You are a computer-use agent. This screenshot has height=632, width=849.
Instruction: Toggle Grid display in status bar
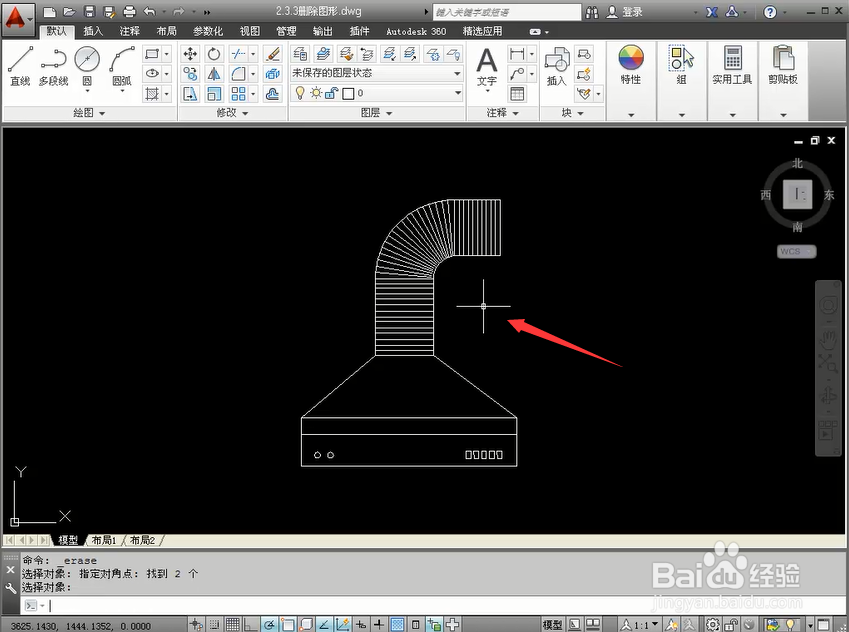point(232,624)
